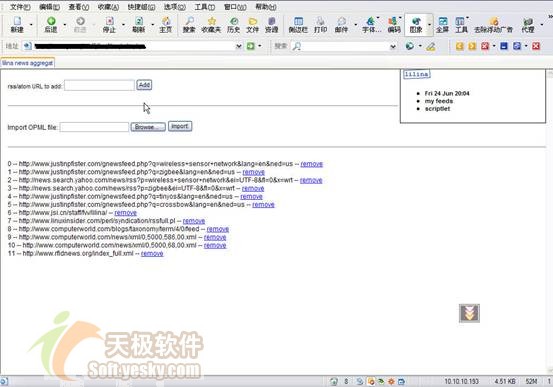This screenshot has height=387, width=553.
Task: Switch to the lilina news aggregator tab
Action: [x=28, y=63]
